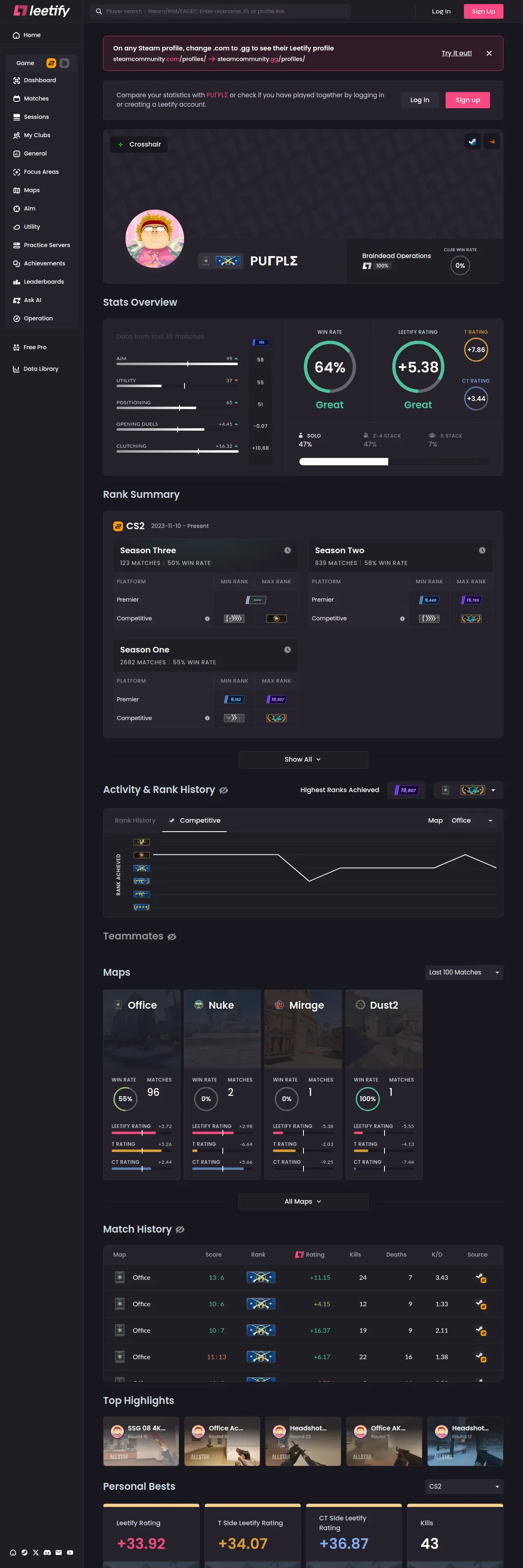Open the FACEIT profile icon link

492,142
